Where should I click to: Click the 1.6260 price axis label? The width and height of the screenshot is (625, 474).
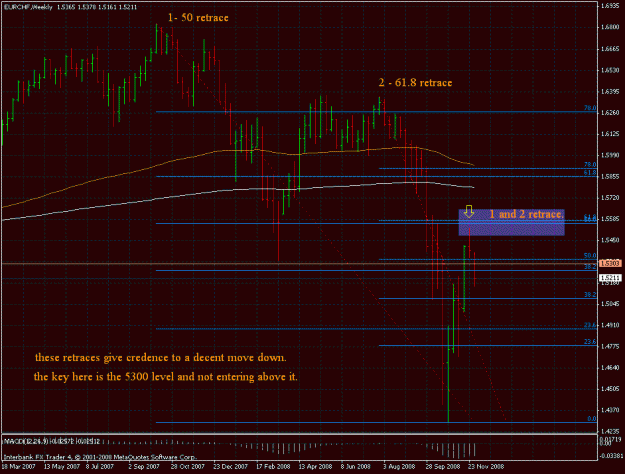click(610, 112)
